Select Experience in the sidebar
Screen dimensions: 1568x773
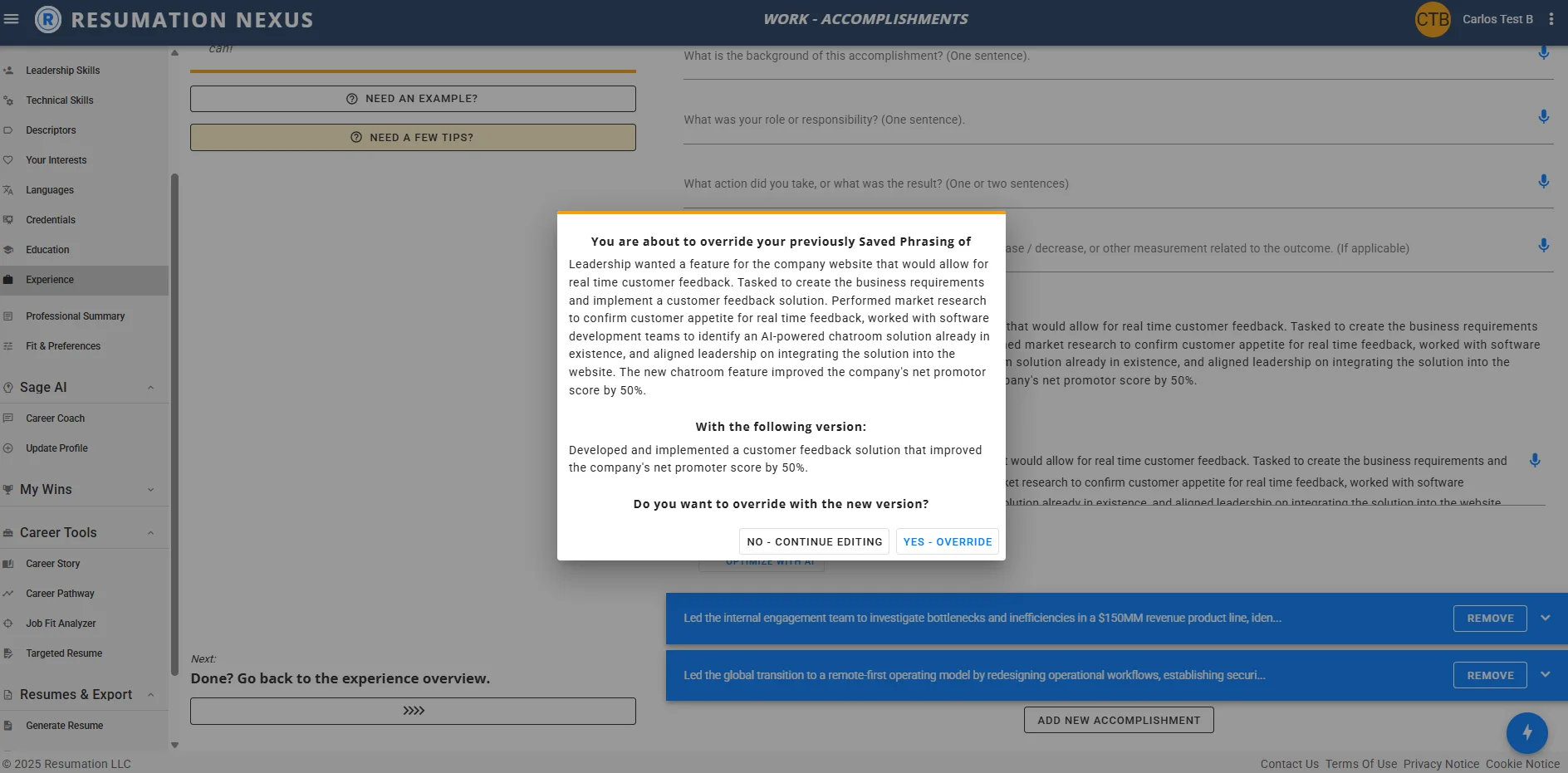click(x=84, y=280)
